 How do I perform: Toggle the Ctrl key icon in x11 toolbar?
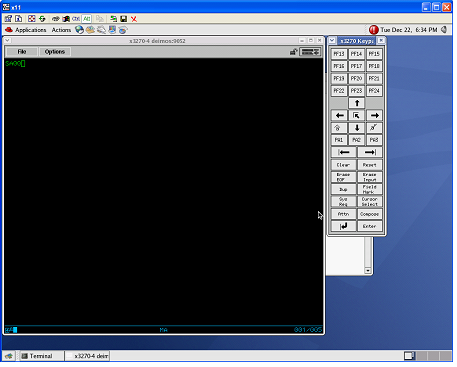[76, 19]
